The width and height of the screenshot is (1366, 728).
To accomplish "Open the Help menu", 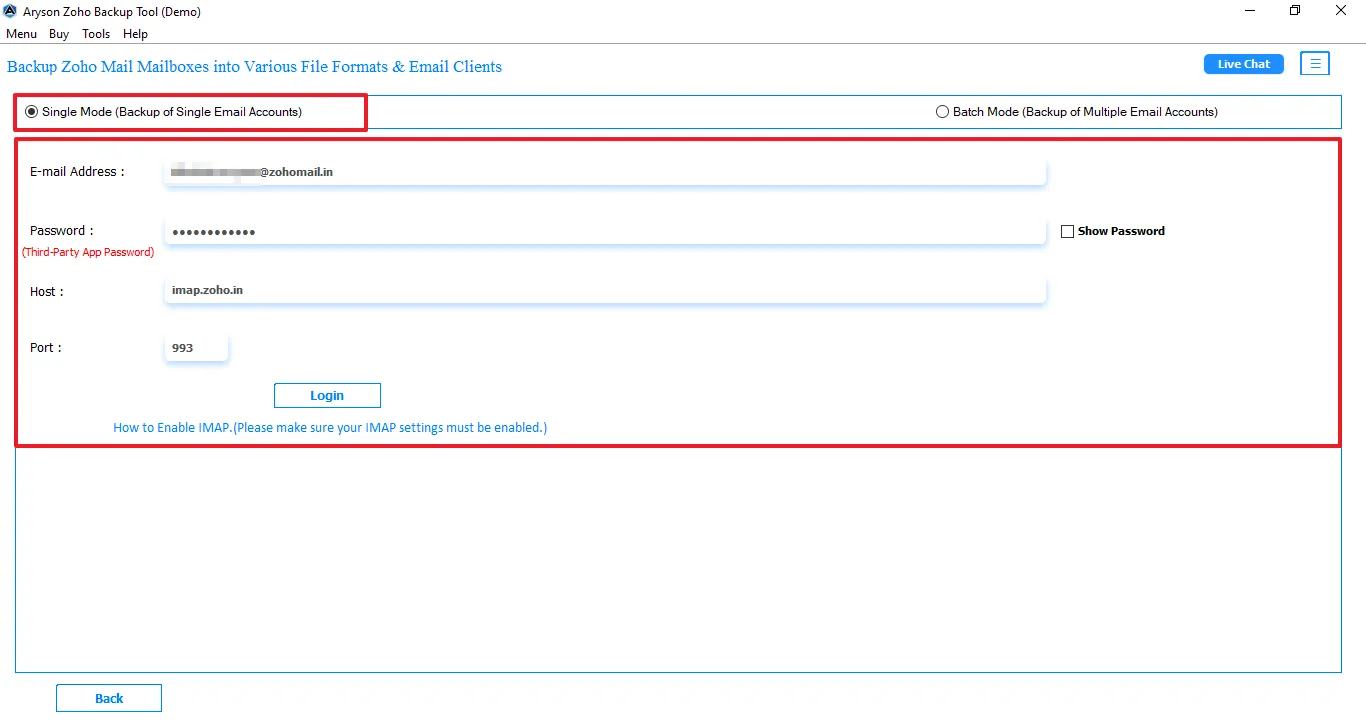I will pos(135,34).
